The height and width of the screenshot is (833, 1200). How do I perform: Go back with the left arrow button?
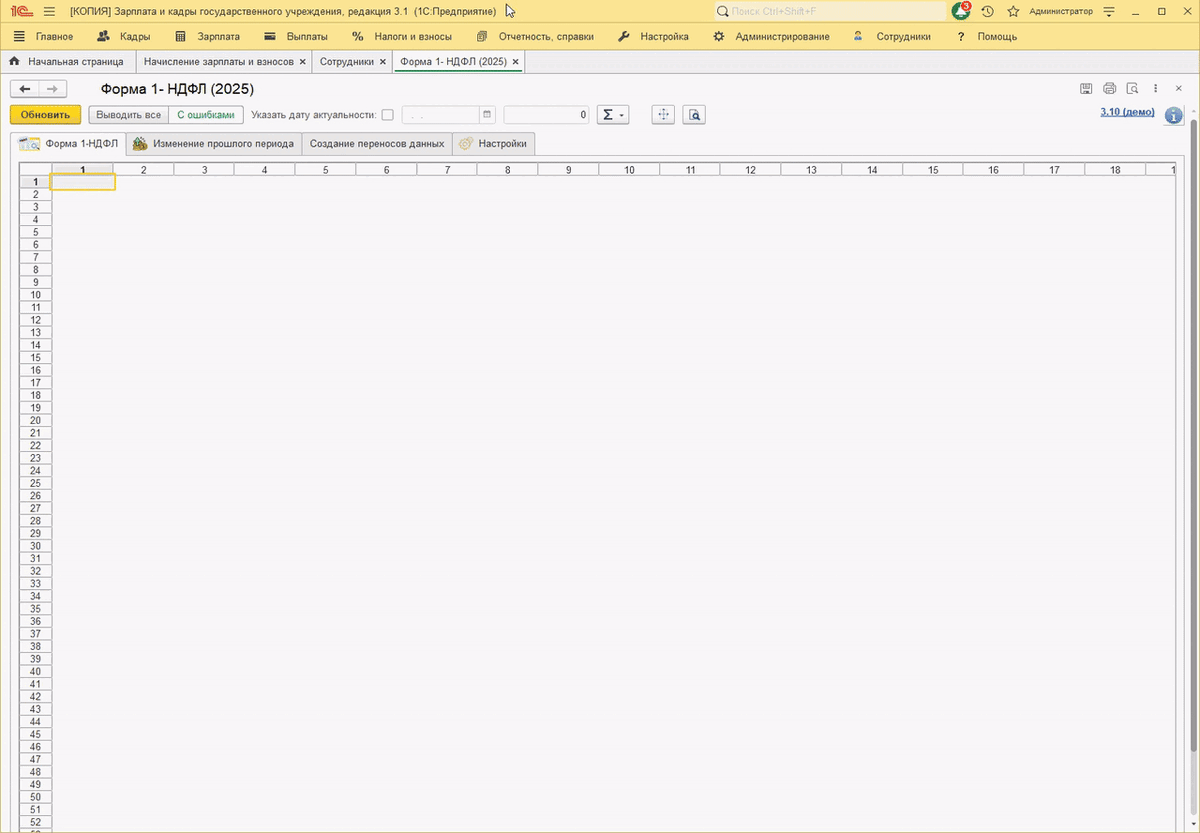point(26,89)
